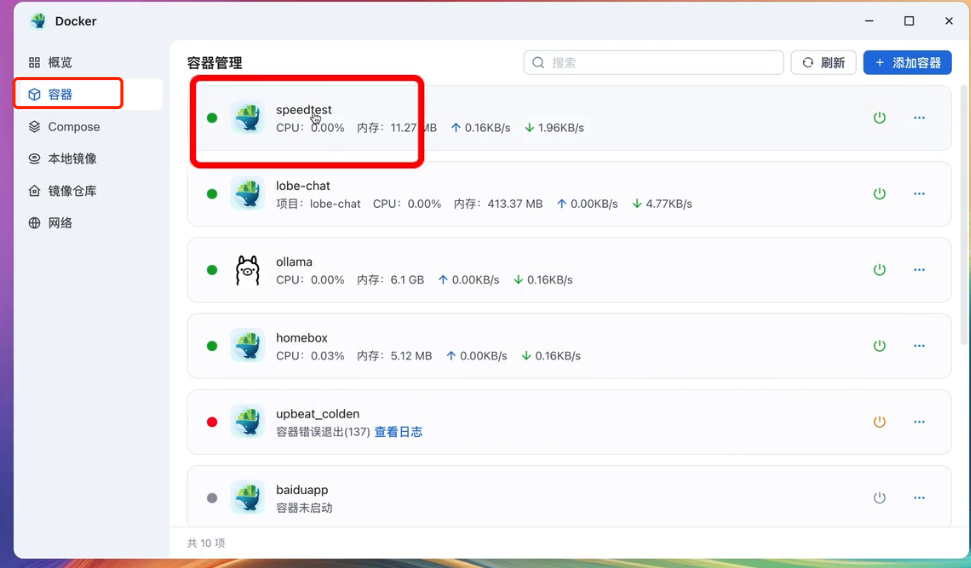
Task: Select the baiduapp container name
Action: pyautogui.click(x=302, y=490)
